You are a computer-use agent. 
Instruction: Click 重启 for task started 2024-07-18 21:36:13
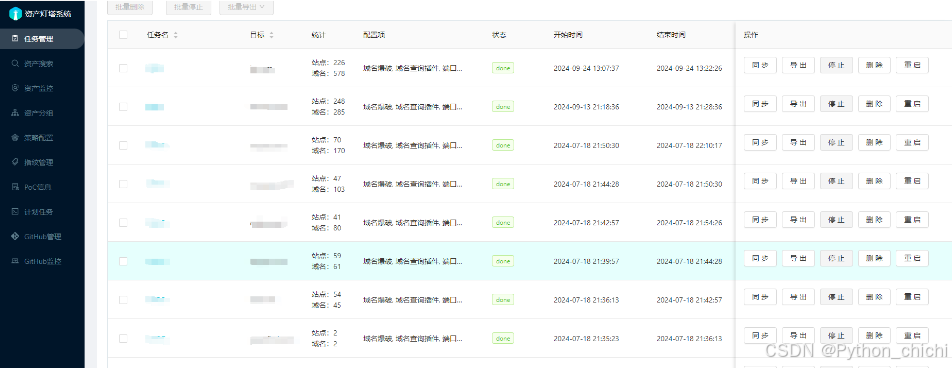912,297
